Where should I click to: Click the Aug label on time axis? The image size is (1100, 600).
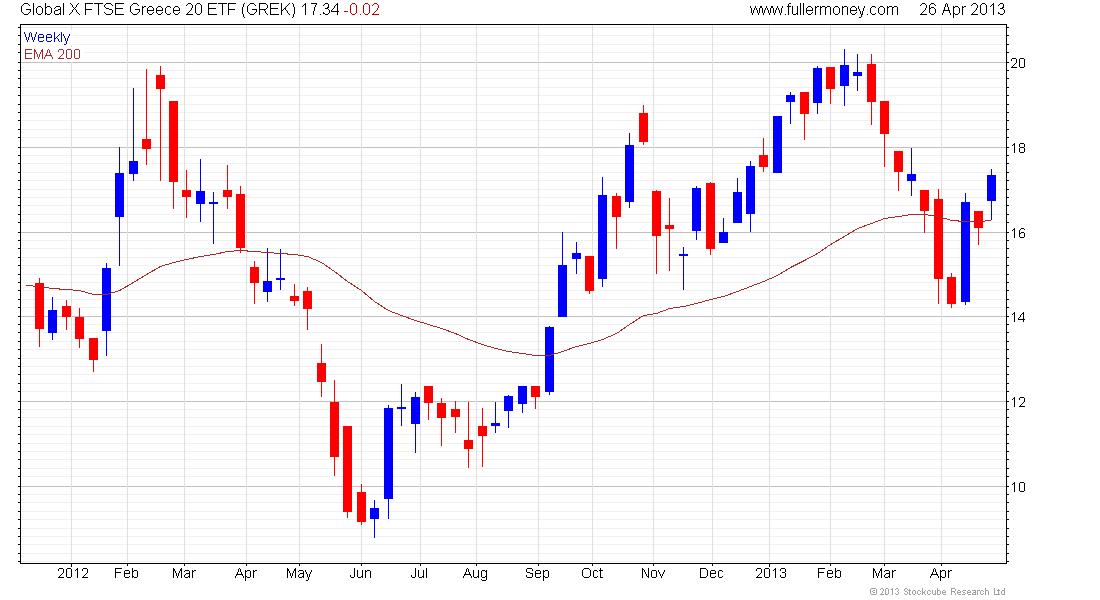[475, 573]
